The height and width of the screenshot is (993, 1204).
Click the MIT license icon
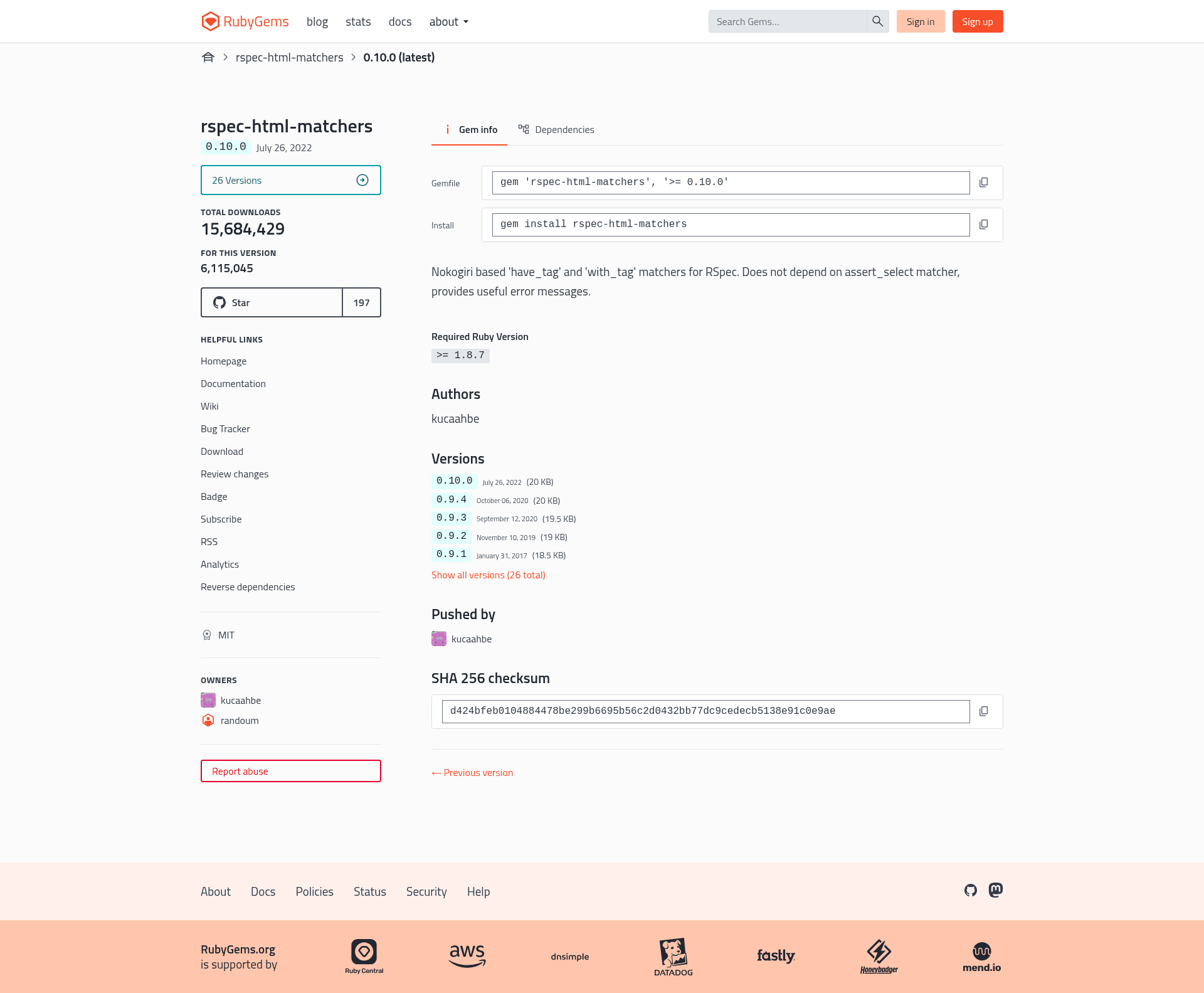pyautogui.click(x=207, y=635)
